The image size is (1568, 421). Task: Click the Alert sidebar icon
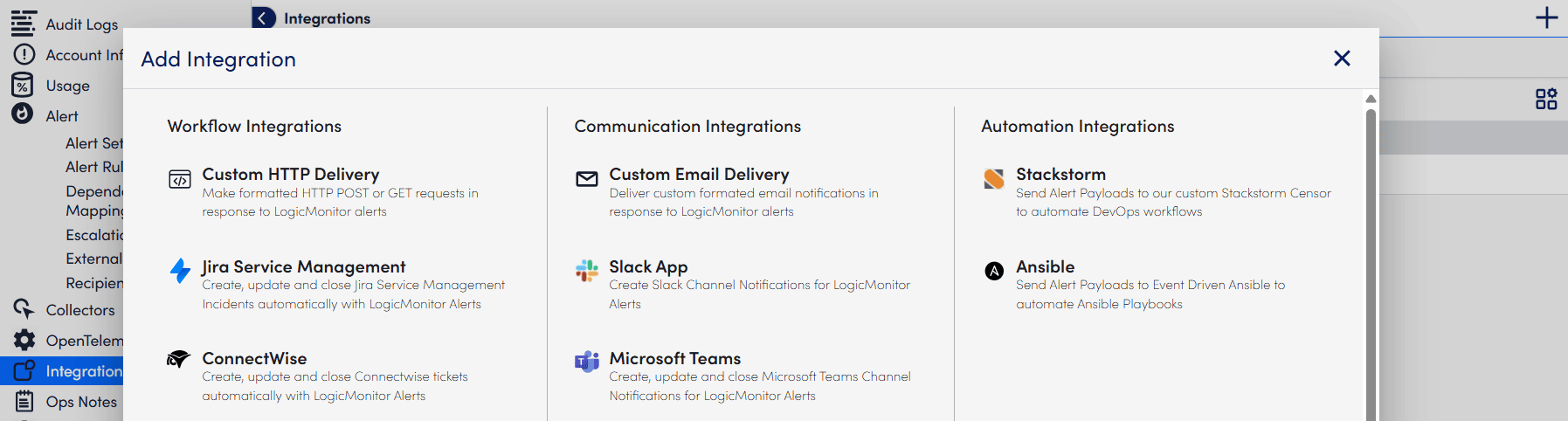point(23,114)
